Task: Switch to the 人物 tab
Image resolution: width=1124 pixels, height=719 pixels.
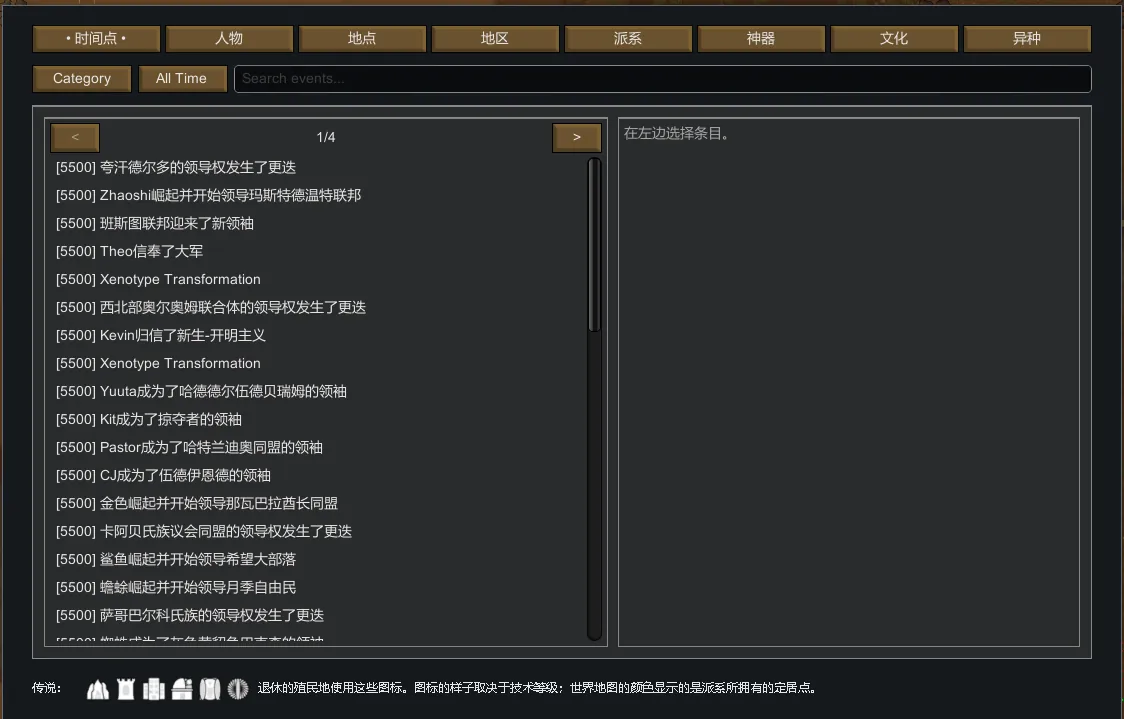Action: [229, 38]
